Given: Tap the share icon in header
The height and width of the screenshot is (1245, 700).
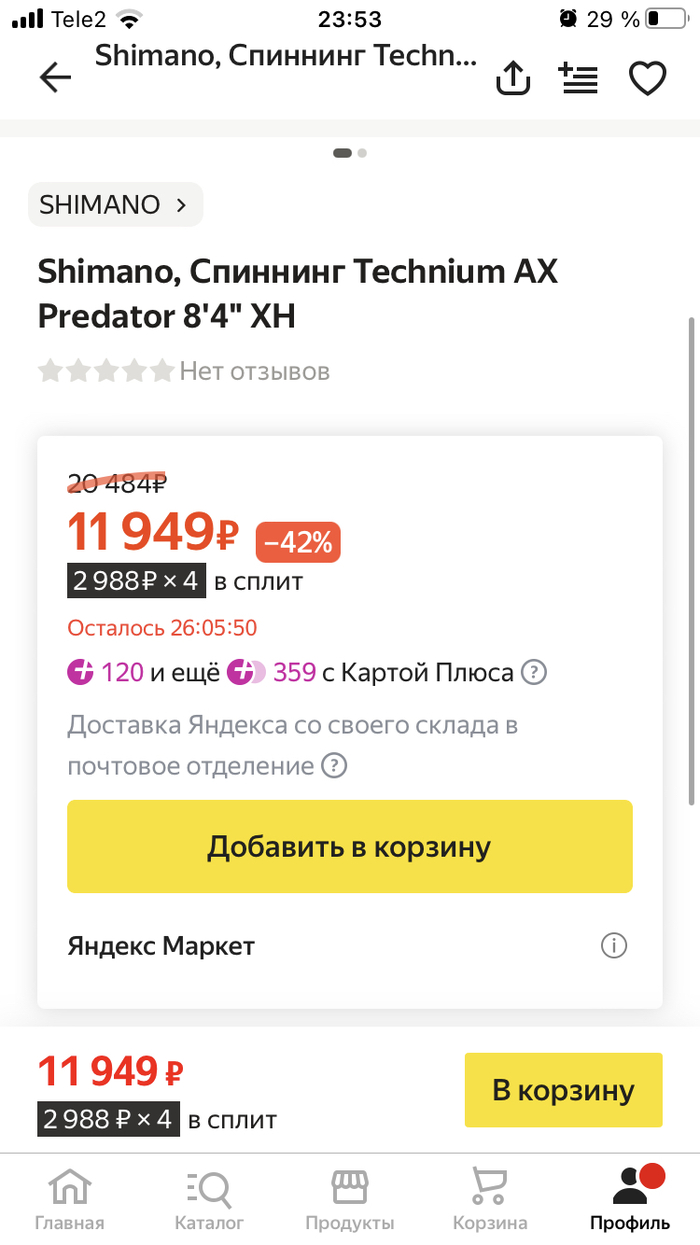Looking at the screenshot, I should click(x=513, y=79).
